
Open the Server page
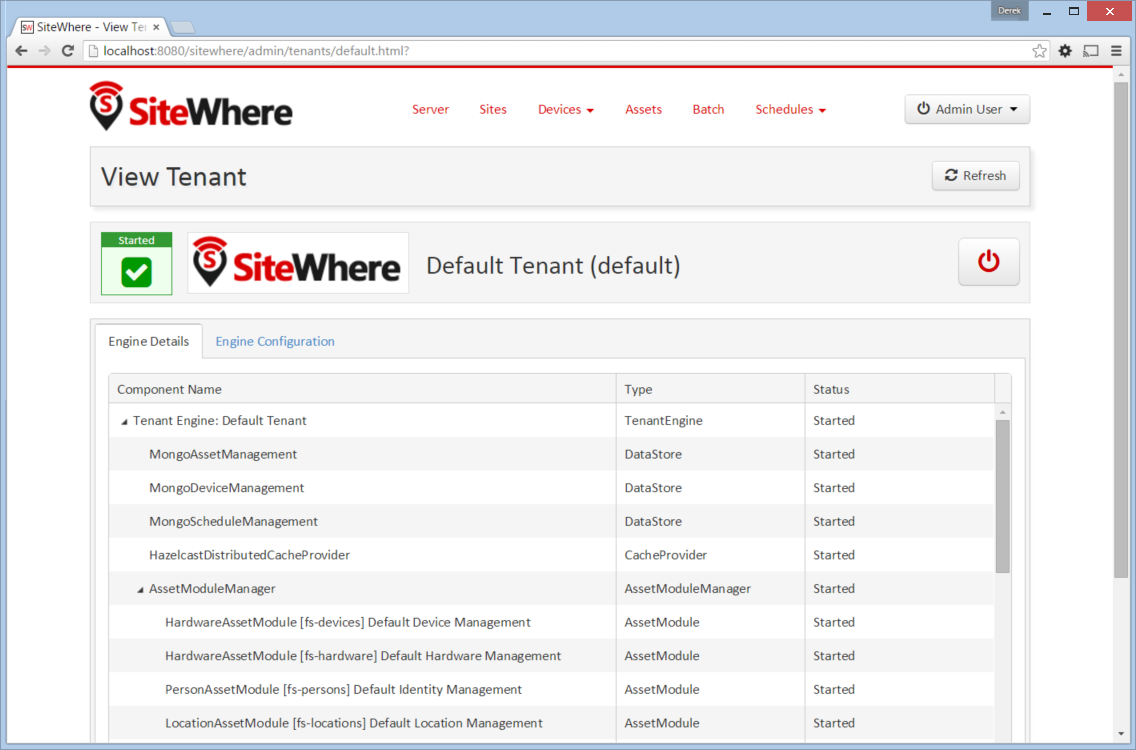pos(430,109)
